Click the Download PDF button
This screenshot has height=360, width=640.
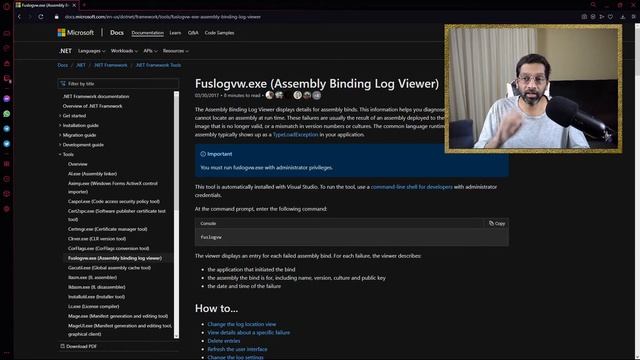coord(79,346)
